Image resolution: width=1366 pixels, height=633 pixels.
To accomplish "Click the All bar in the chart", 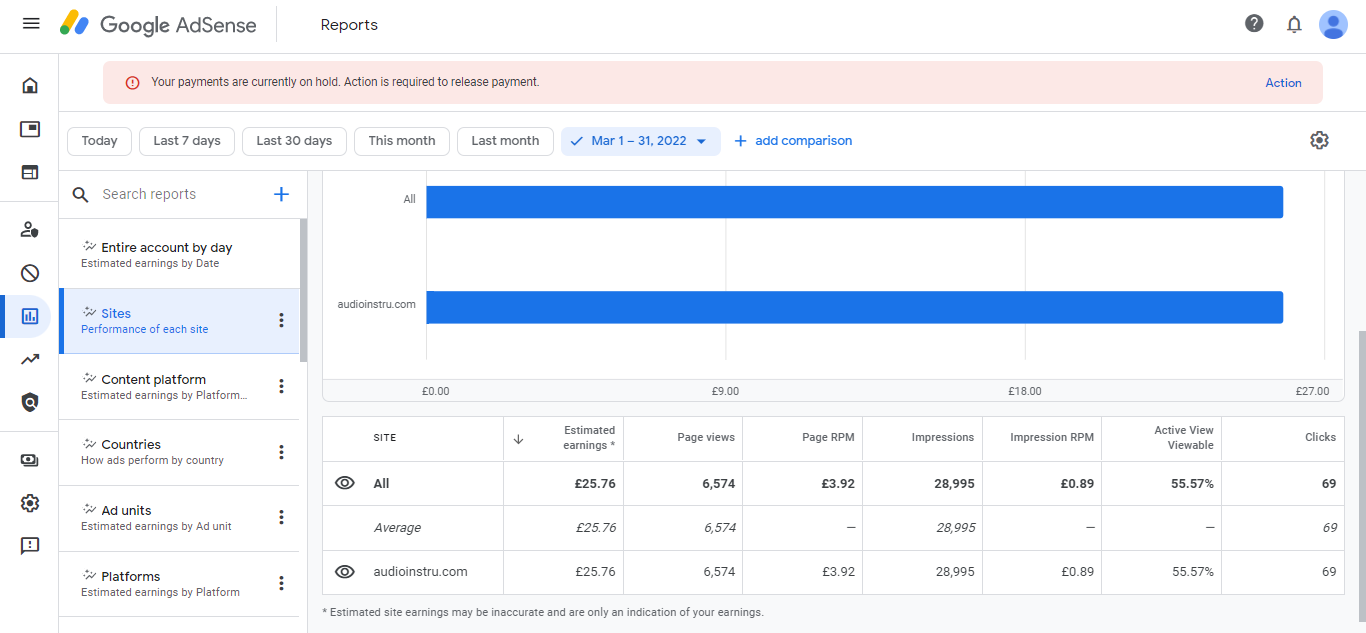I will pos(854,202).
